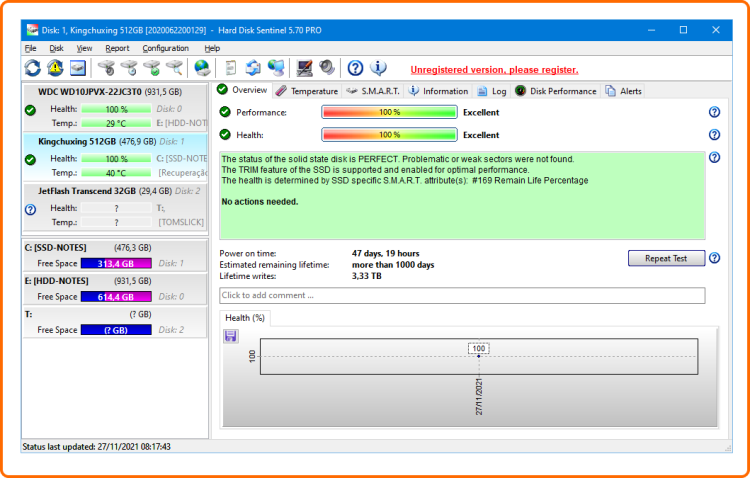The height and width of the screenshot is (478, 750).
Task: Click the save floppy icon on Health chart
Action: point(231,336)
